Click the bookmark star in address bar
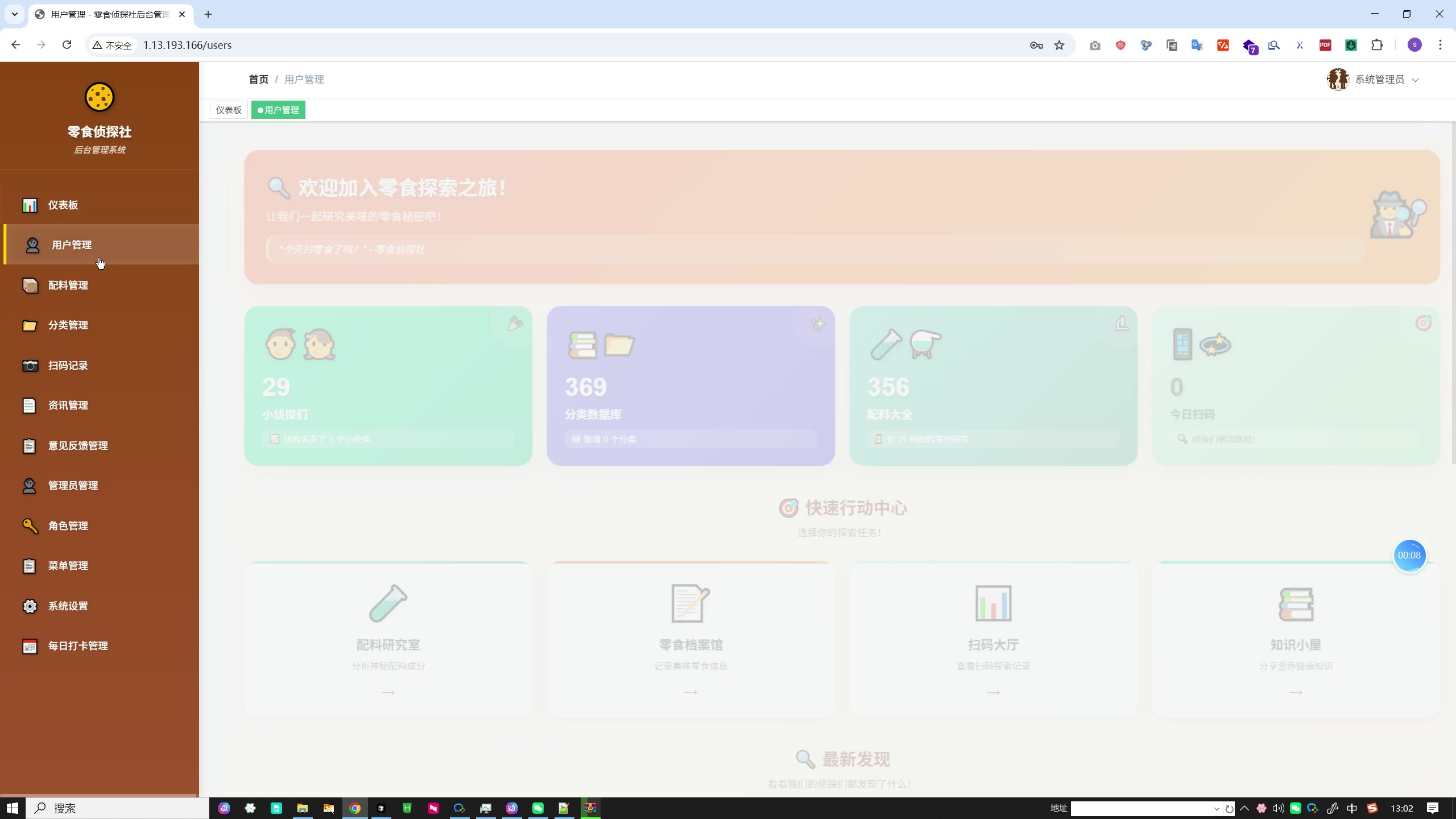Viewport: 1456px width, 819px height. tap(1060, 45)
